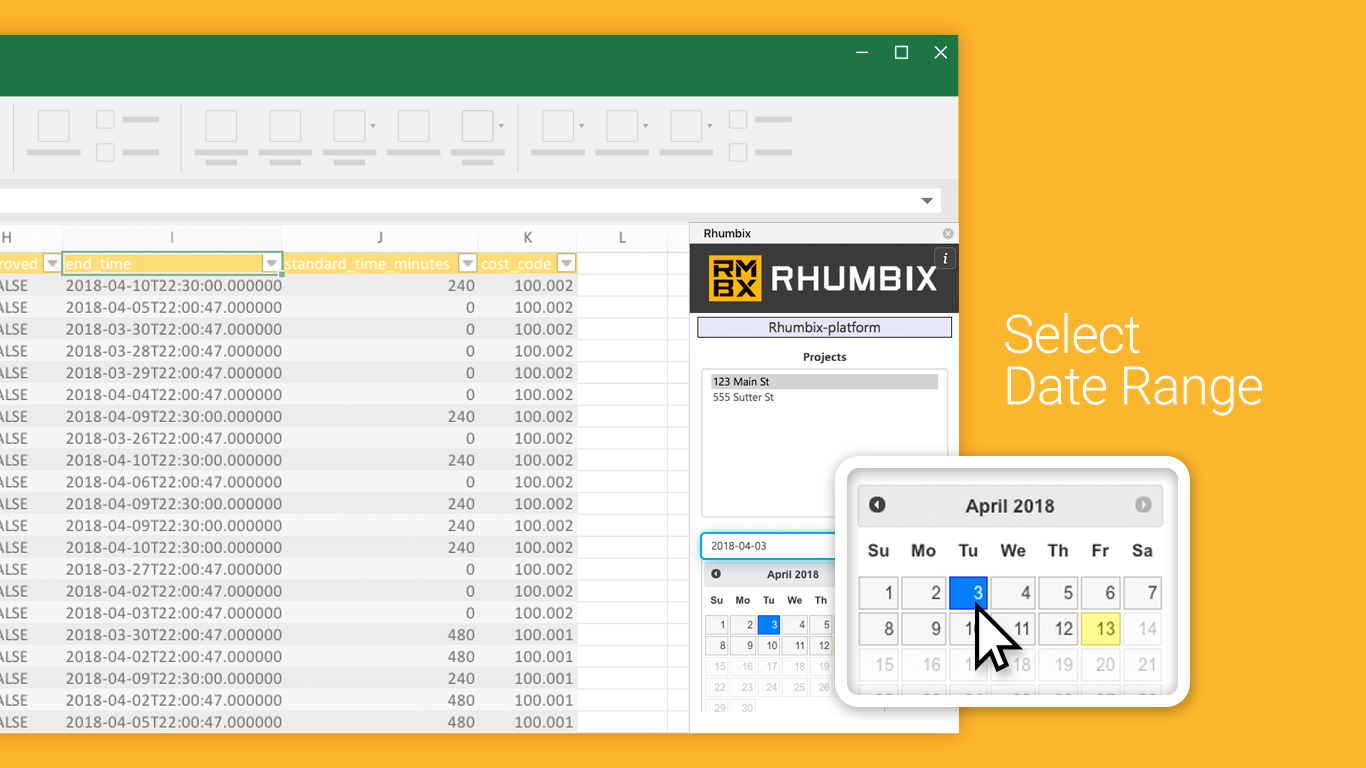Go to next month in enlarged calendar
The image size is (1366, 768).
1143,505
